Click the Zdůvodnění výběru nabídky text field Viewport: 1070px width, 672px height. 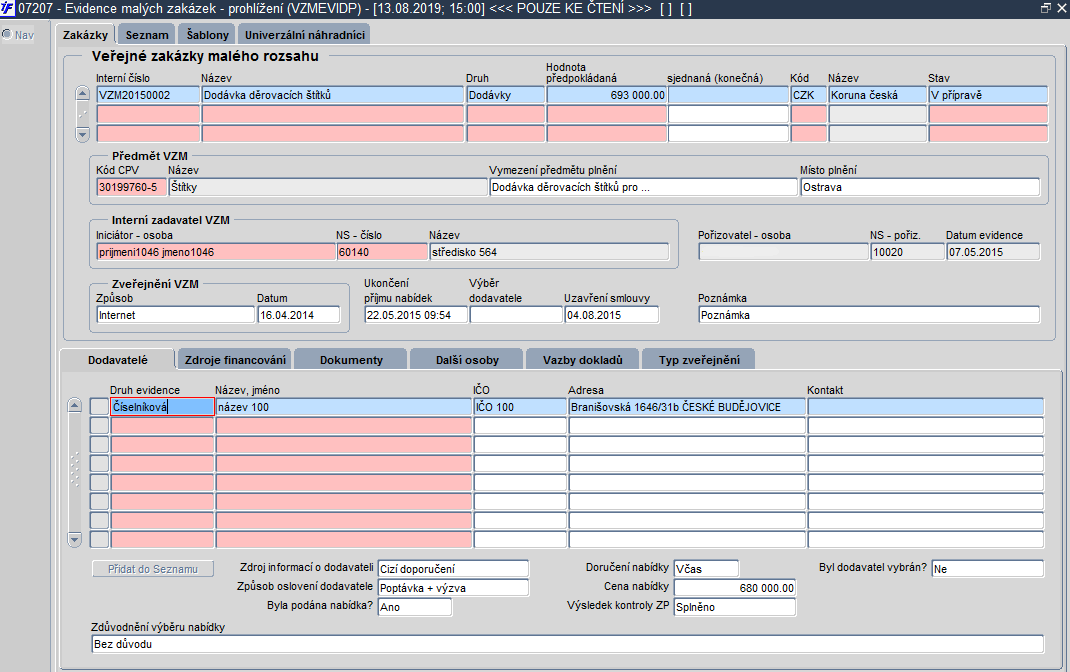tap(568, 644)
